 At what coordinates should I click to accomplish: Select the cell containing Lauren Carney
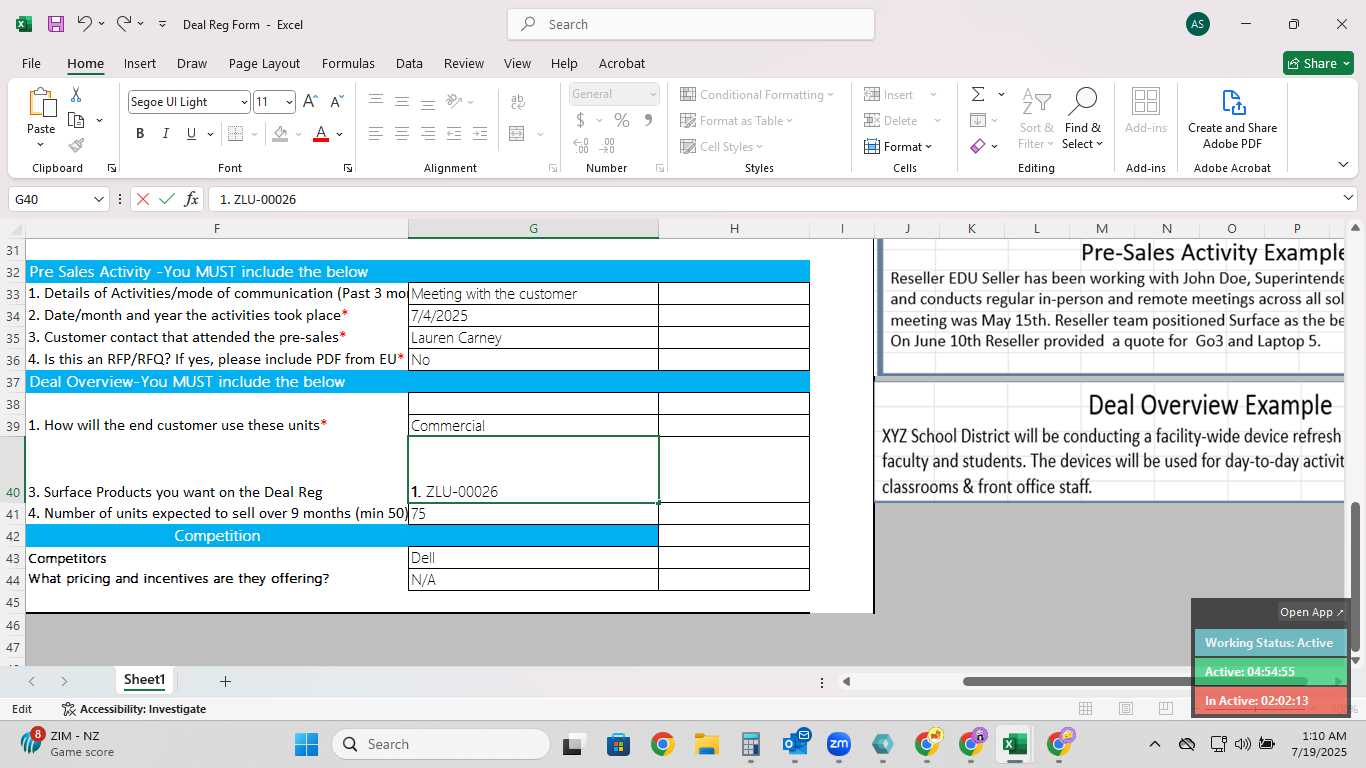(x=533, y=337)
